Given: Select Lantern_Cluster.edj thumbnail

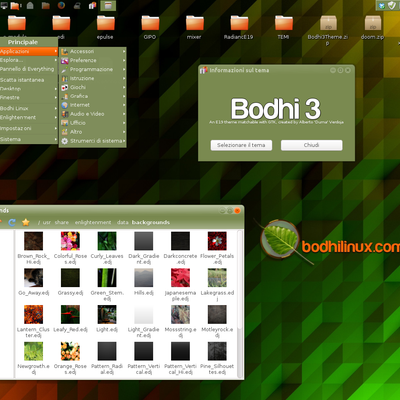Looking at the screenshot, I should (33, 314).
